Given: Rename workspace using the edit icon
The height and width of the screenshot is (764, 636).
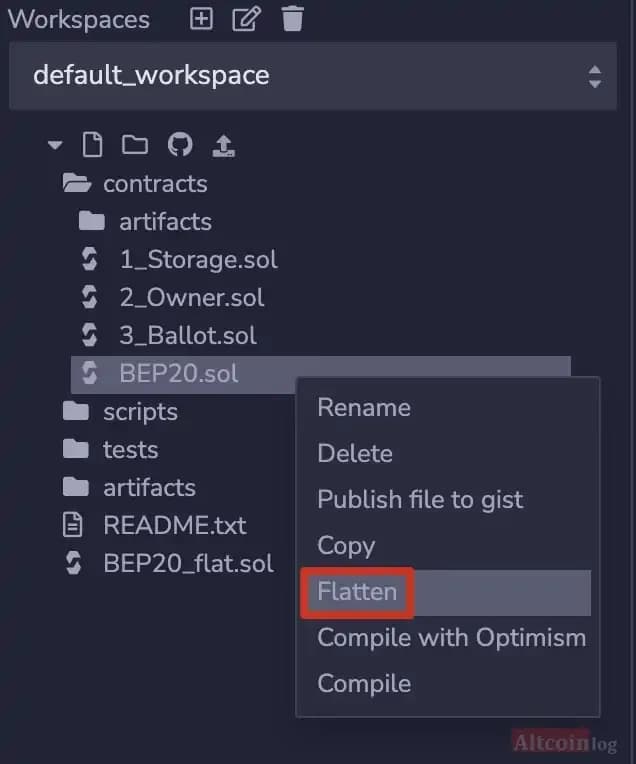Looking at the screenshot, I should 247,19.
